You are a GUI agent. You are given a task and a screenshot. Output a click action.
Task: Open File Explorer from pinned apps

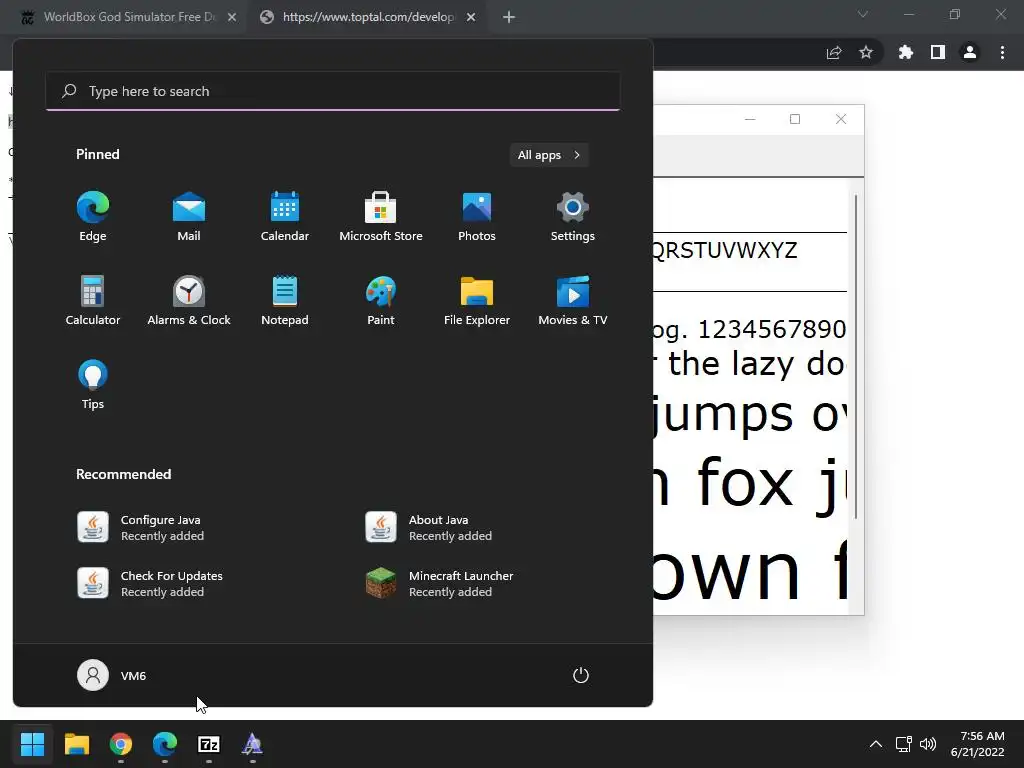477,301
